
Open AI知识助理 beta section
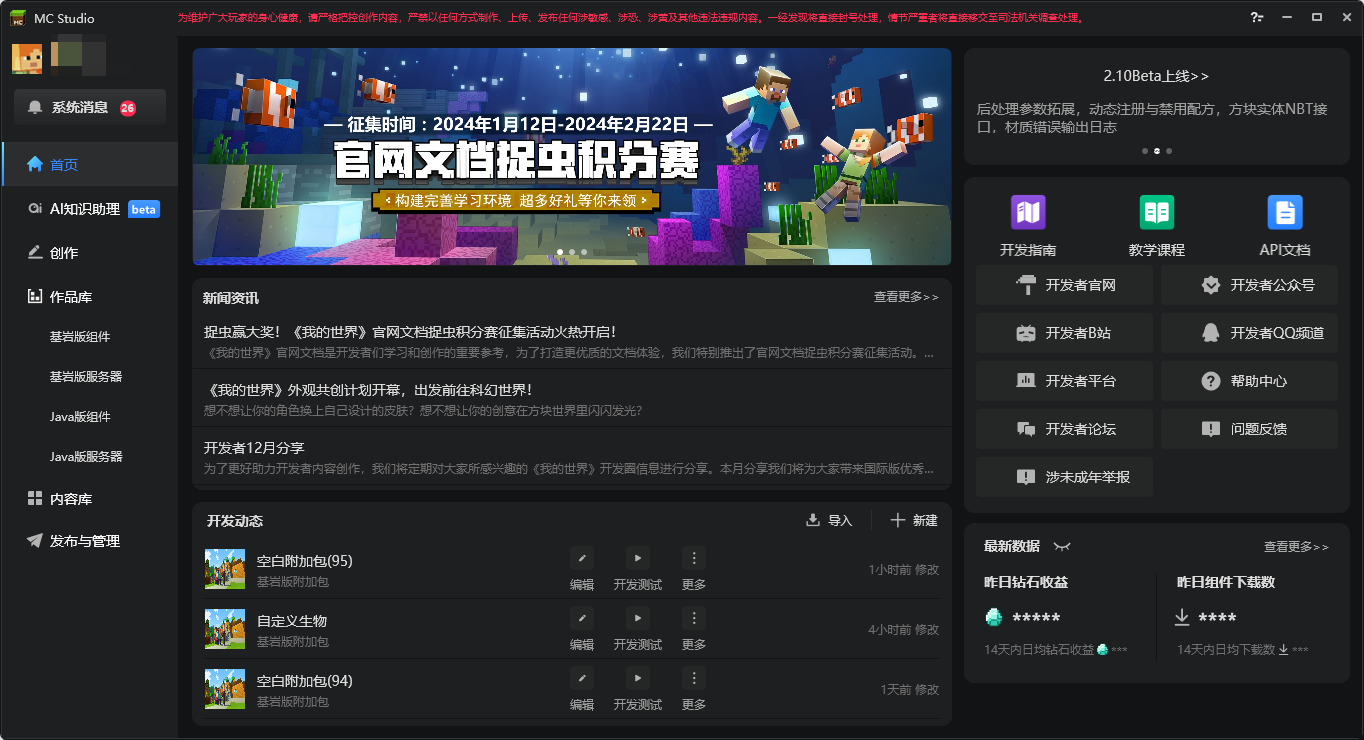89,209
